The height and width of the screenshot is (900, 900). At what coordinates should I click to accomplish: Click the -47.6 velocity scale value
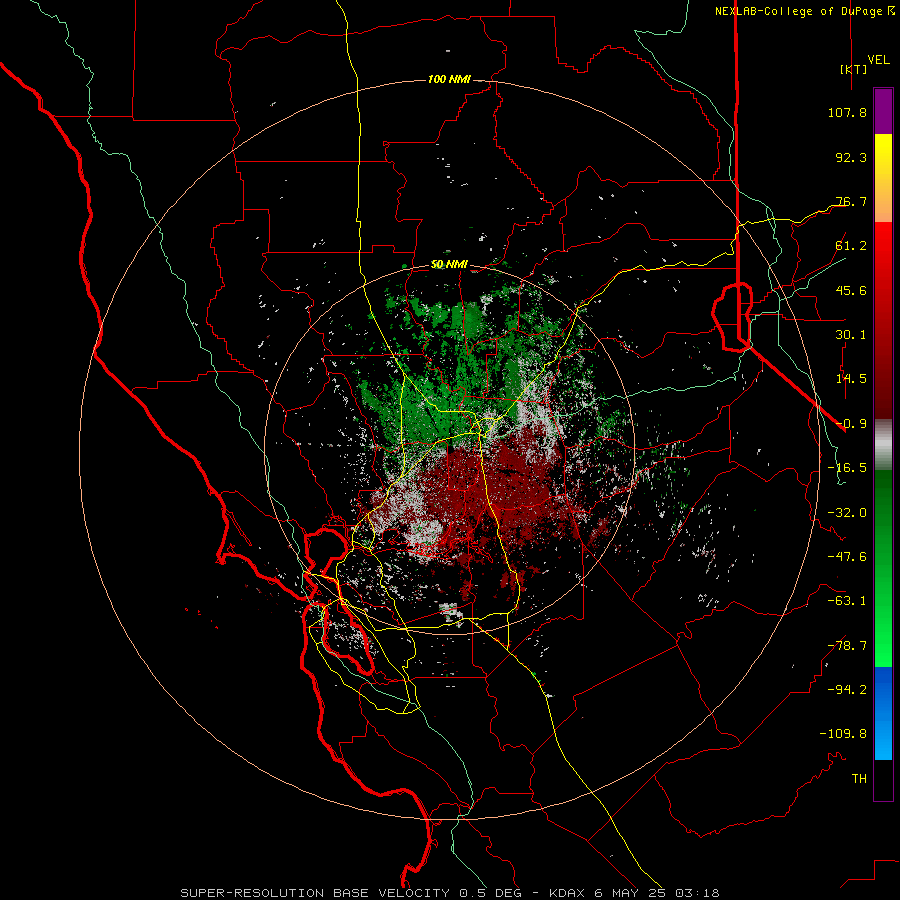point(847,557)
